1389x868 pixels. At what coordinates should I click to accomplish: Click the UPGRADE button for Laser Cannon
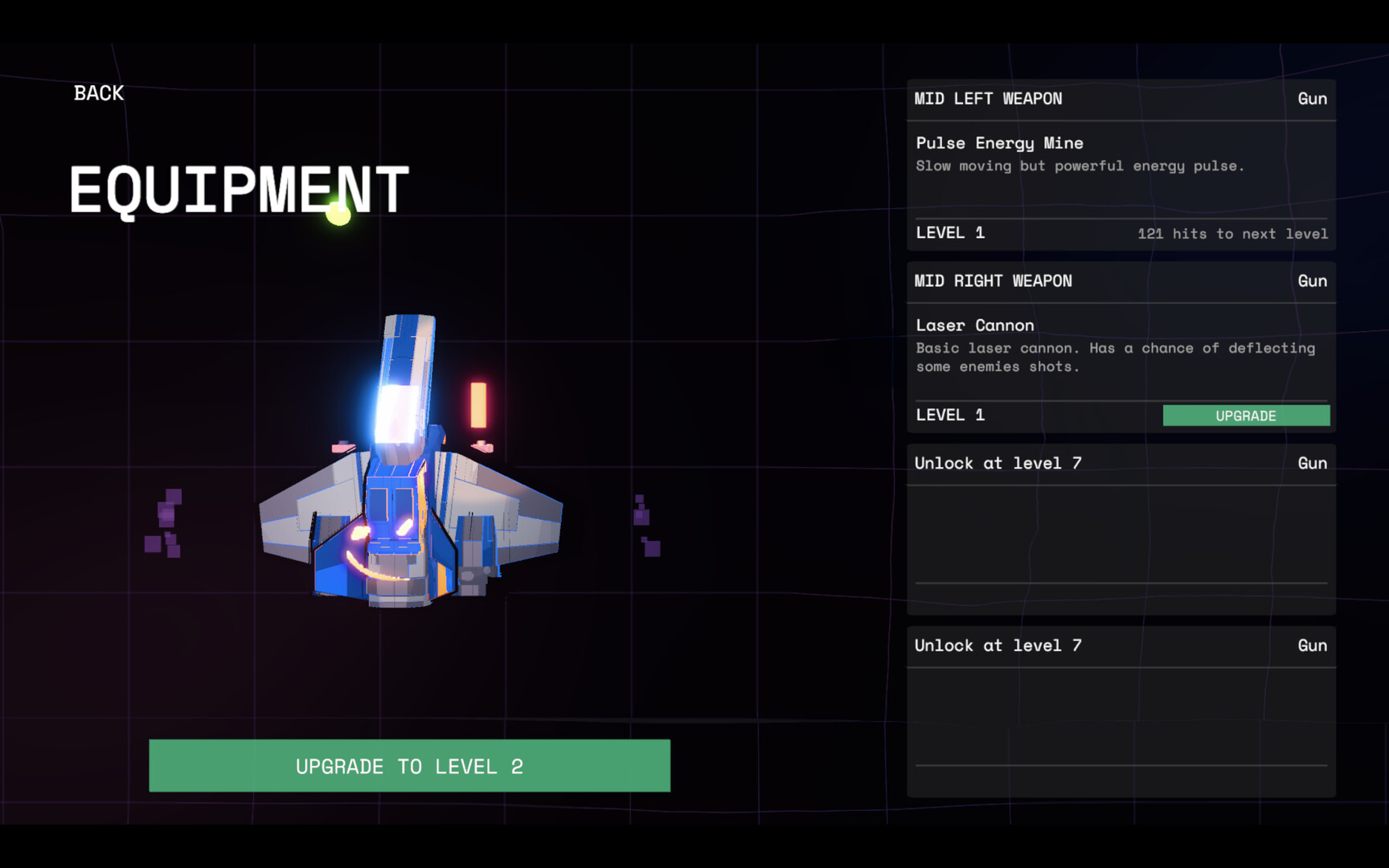point(1246,416)
